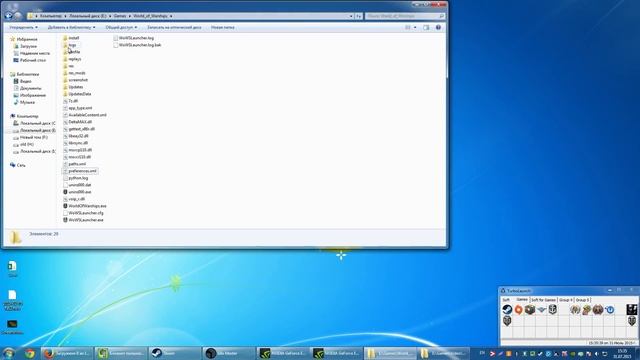Open the second NVIDIA GeForce taskbar window
This screenshot has width=640, height=360.
point(336,353)
